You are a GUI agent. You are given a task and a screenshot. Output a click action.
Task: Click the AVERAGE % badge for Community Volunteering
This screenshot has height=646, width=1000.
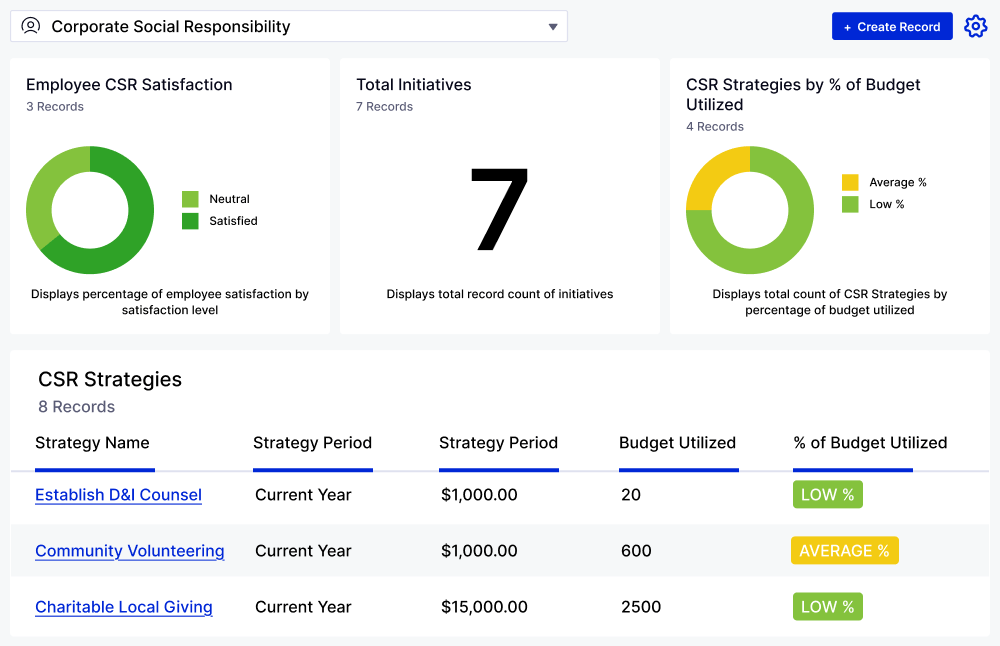click(x=844, y=551)
